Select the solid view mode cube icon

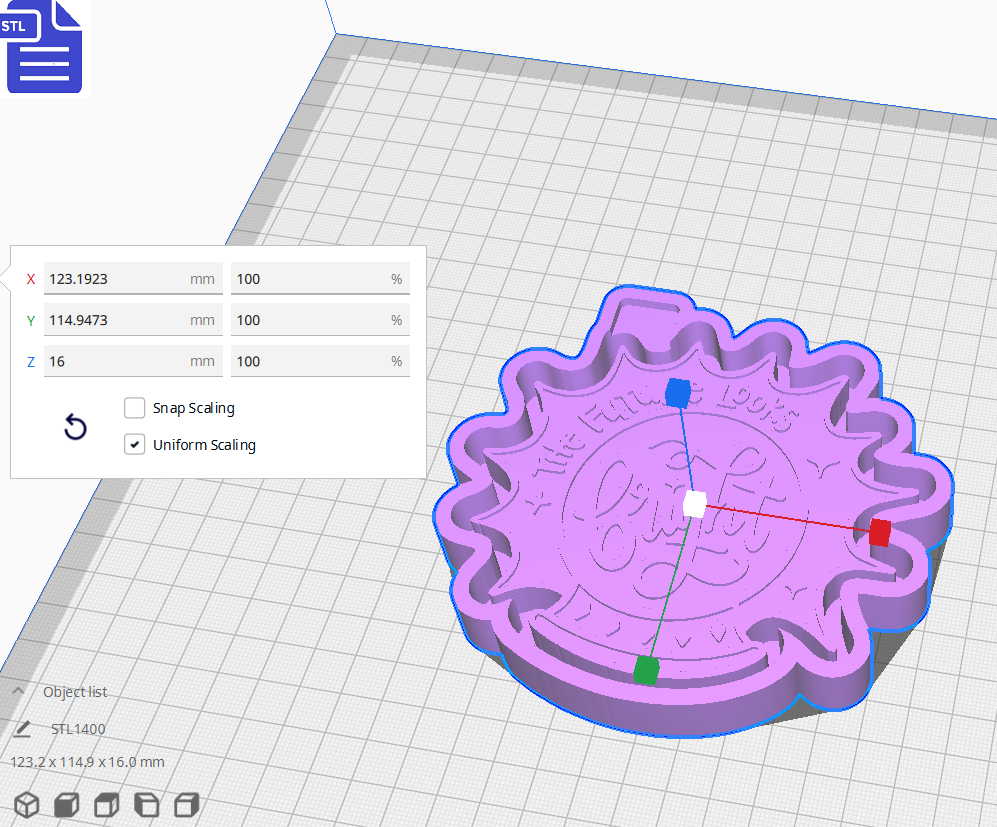coord(65,804)
